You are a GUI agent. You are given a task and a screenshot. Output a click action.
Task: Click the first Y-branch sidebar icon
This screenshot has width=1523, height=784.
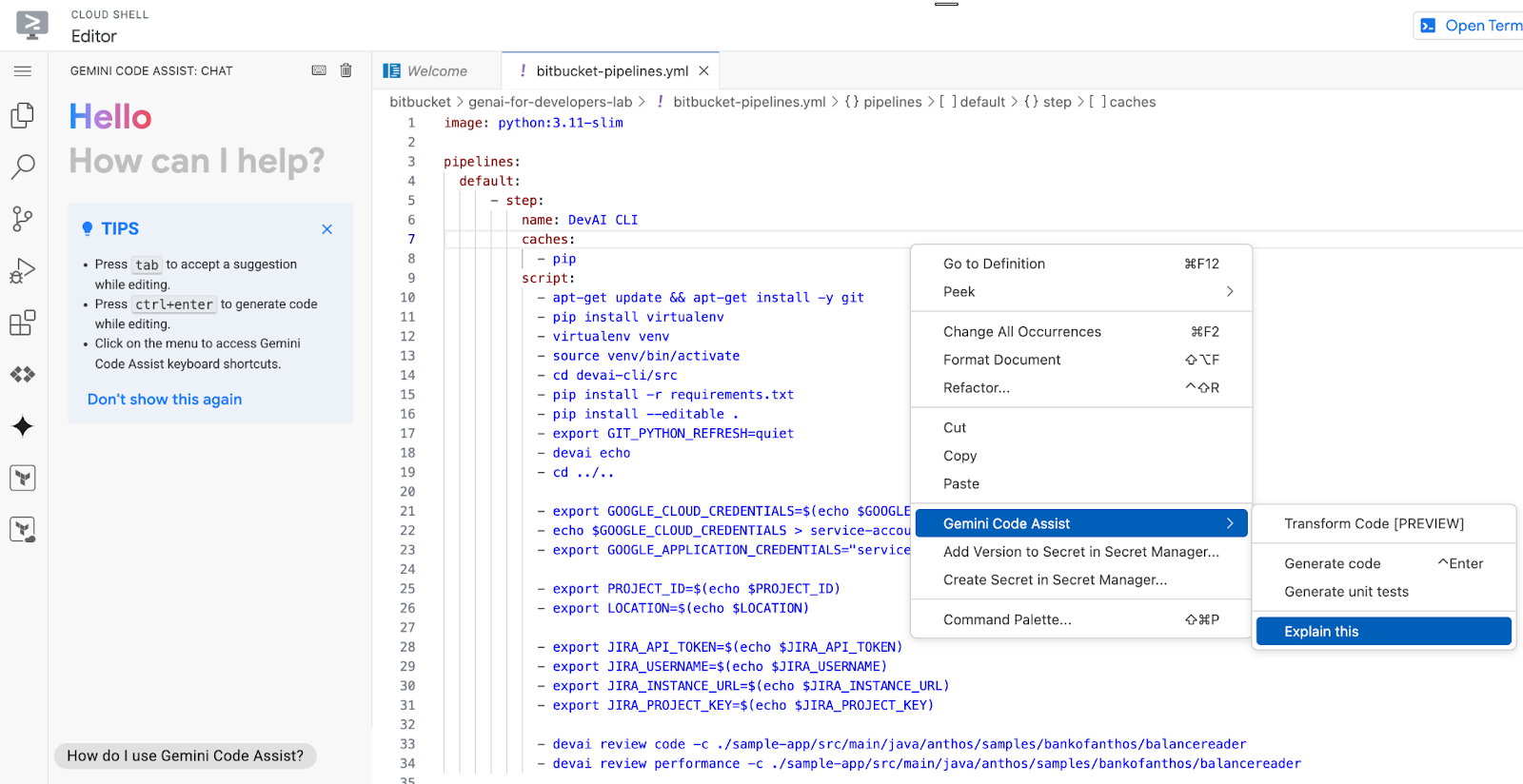tap(23, 478)
